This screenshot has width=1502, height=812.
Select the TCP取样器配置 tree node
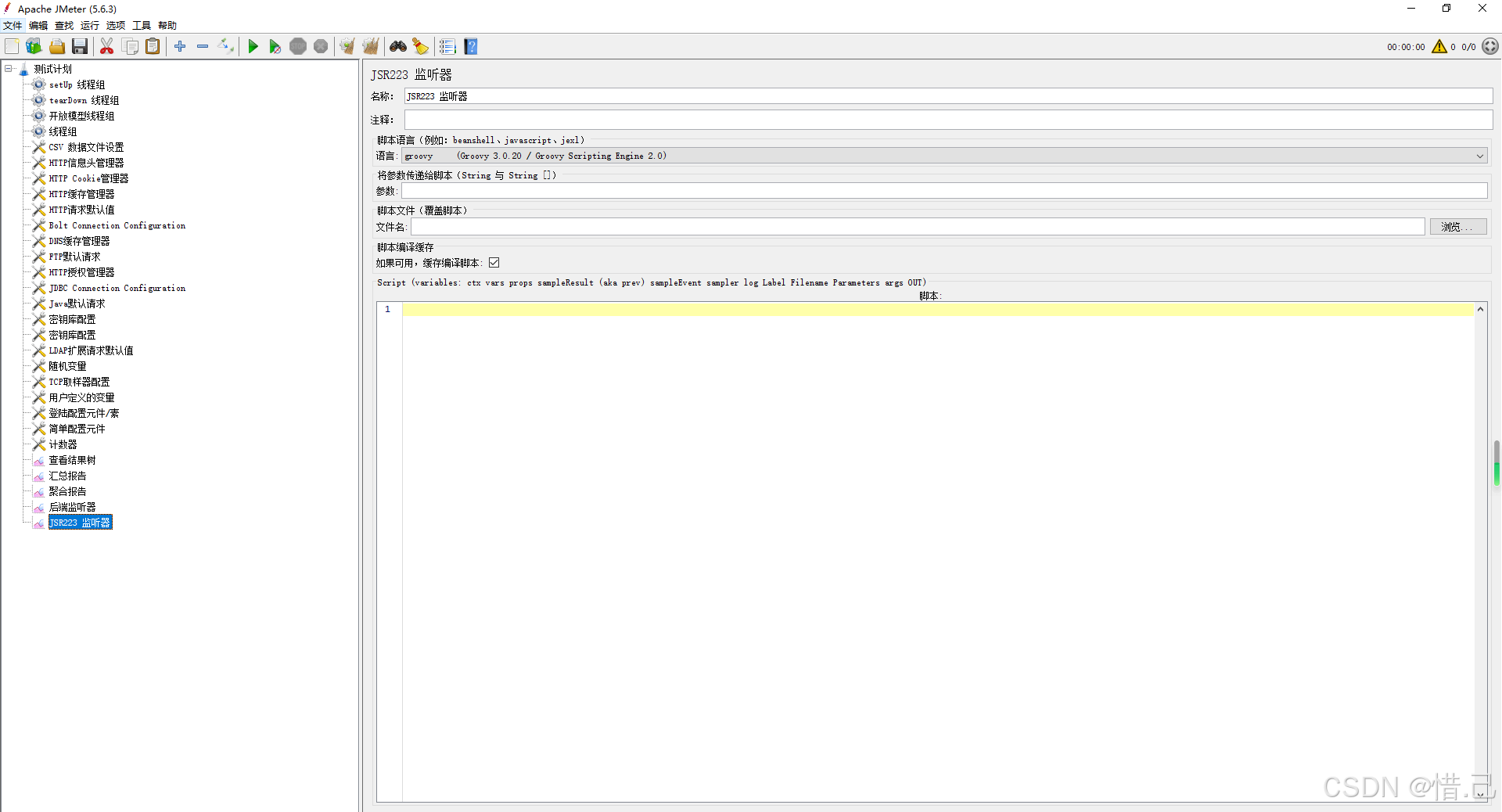tap(79, 382)
